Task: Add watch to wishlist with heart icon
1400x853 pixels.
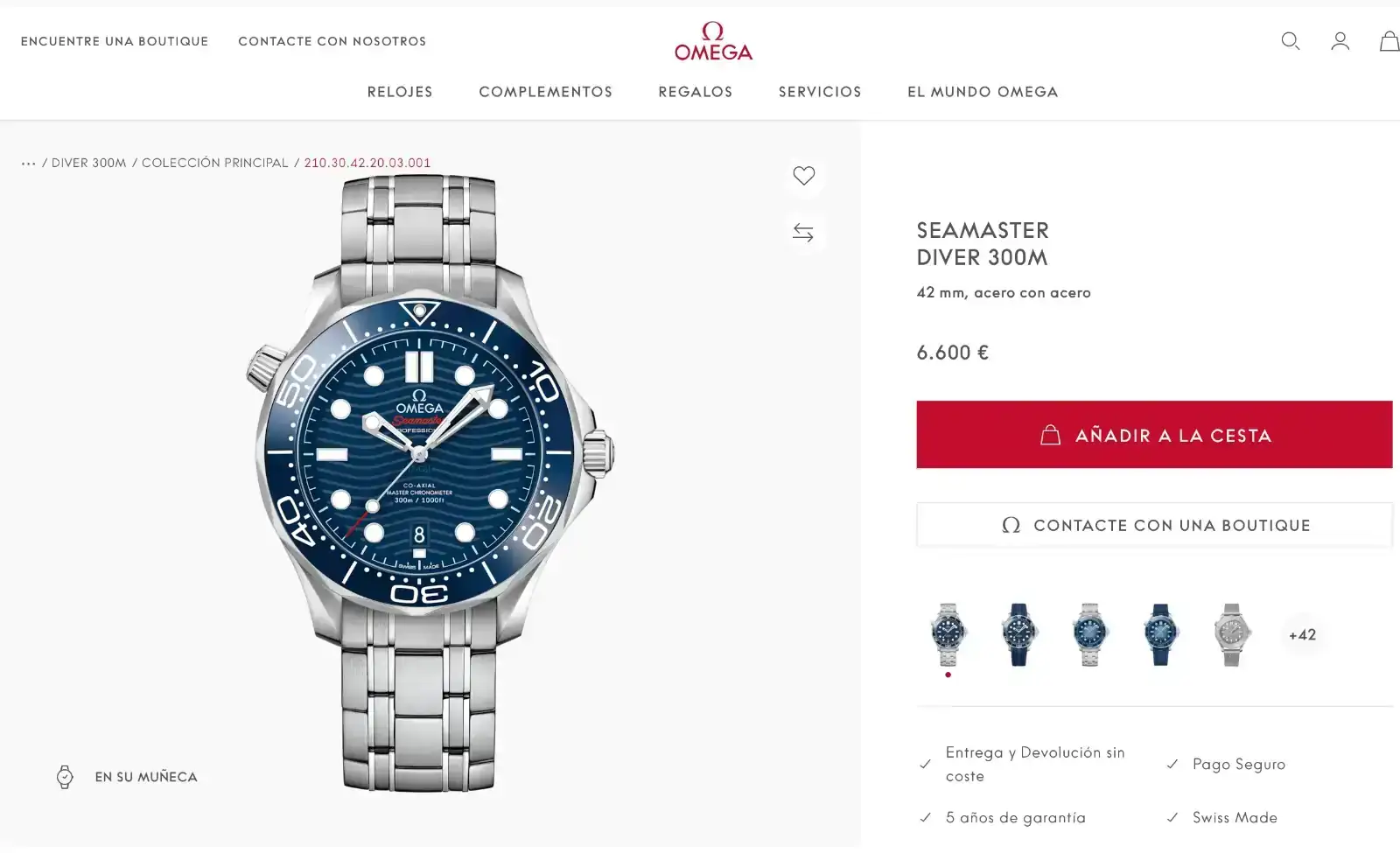Action: click(803, 175)
